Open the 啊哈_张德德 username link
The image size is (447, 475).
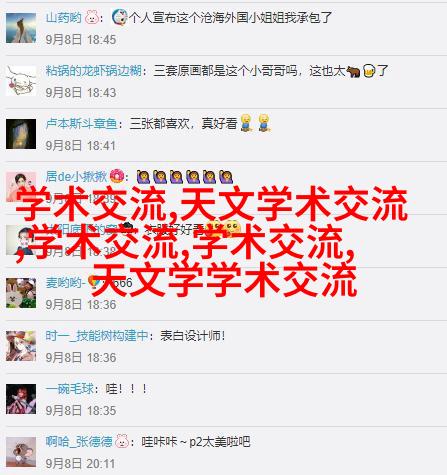click(79, 442)
